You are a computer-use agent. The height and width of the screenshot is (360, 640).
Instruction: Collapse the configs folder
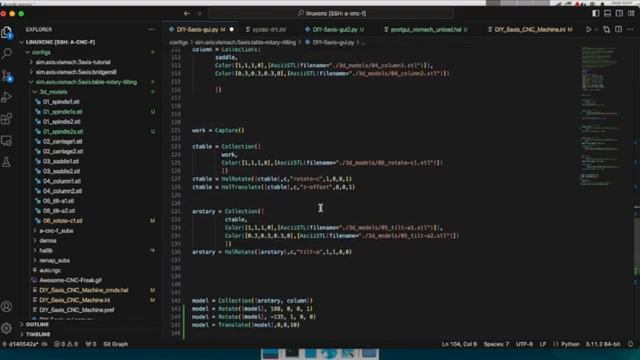(27, 52)
